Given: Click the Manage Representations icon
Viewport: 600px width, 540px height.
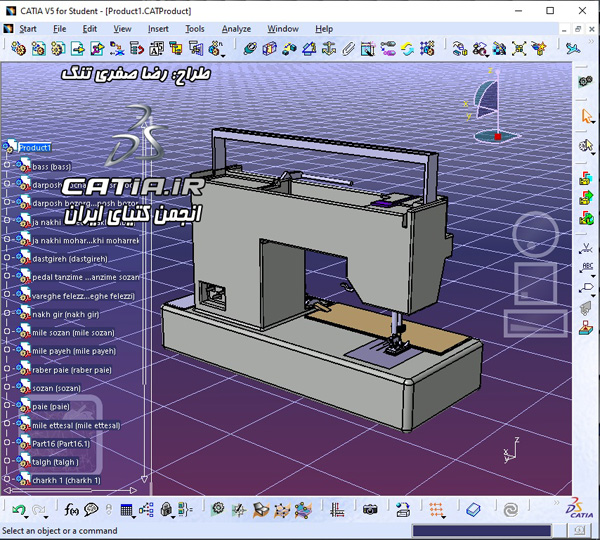Looking at the screenshot, I should point(196,49).
